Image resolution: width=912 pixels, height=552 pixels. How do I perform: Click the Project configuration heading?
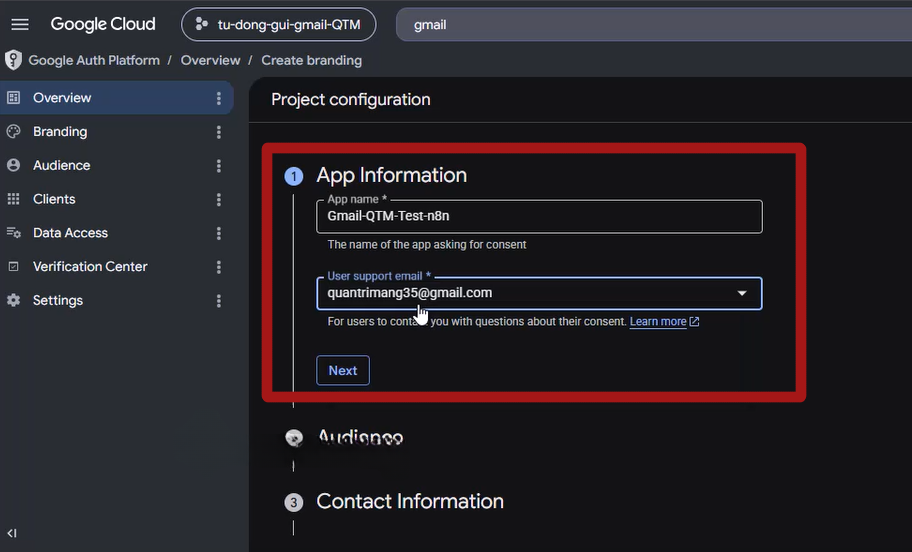(351, 99)
